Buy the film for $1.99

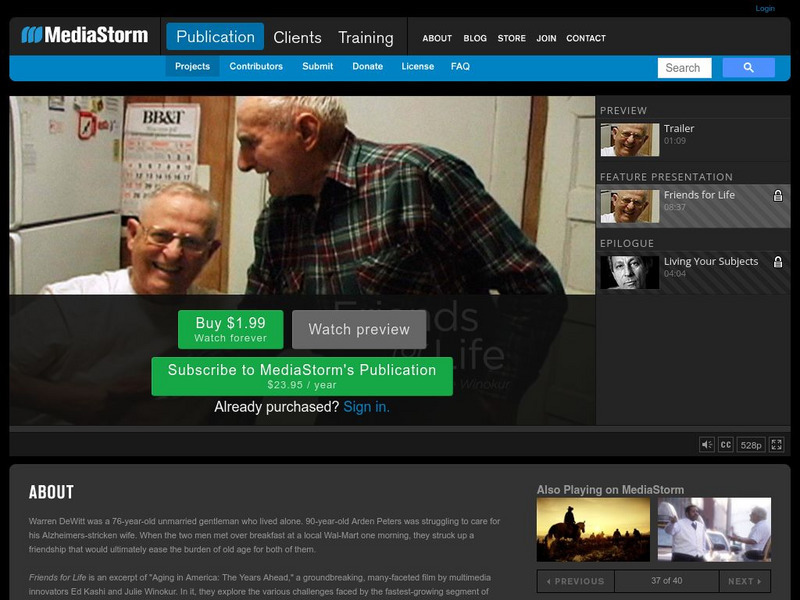(231, 330)
